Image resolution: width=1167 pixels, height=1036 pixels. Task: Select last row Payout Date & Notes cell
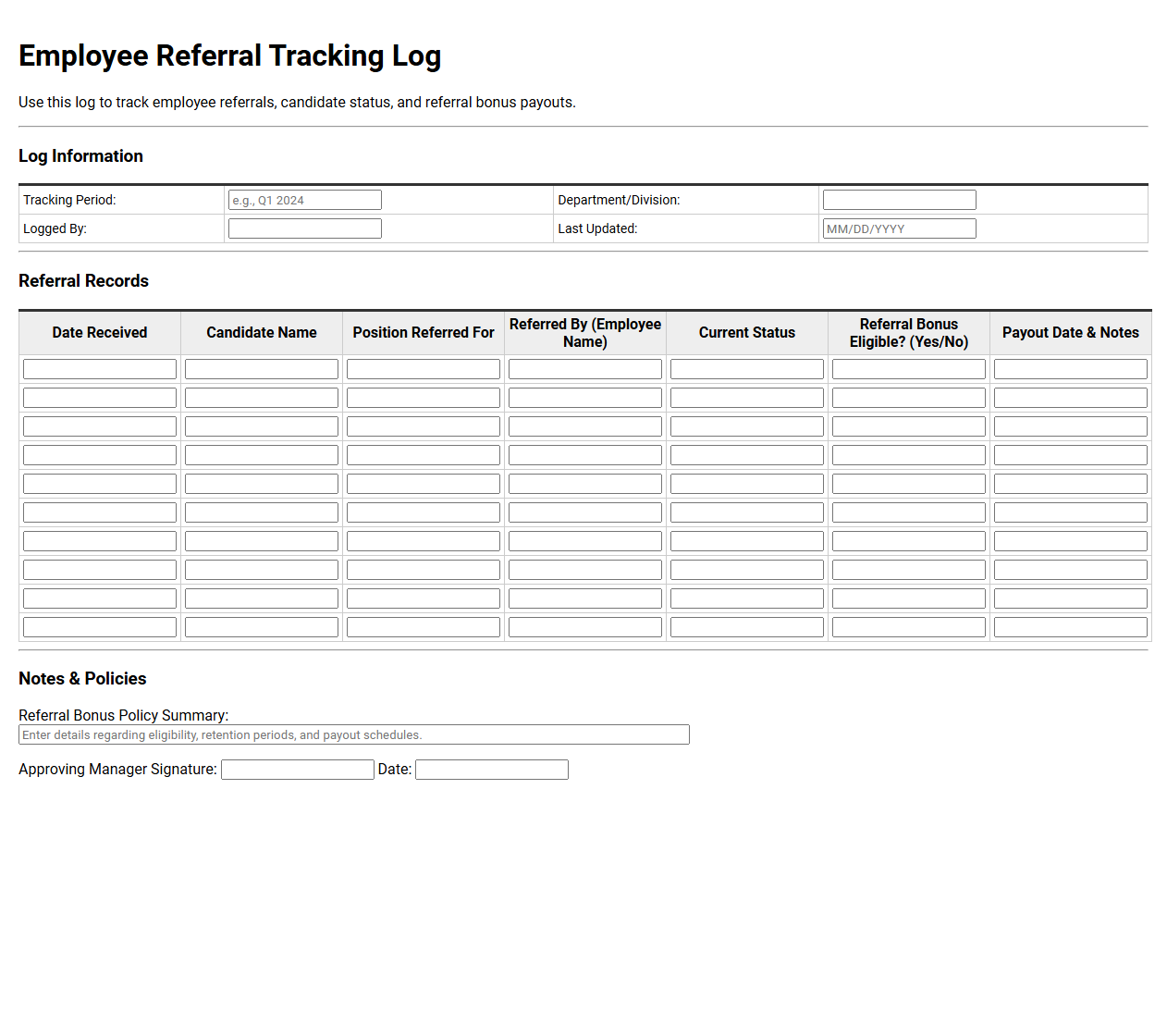(1071, 627)
